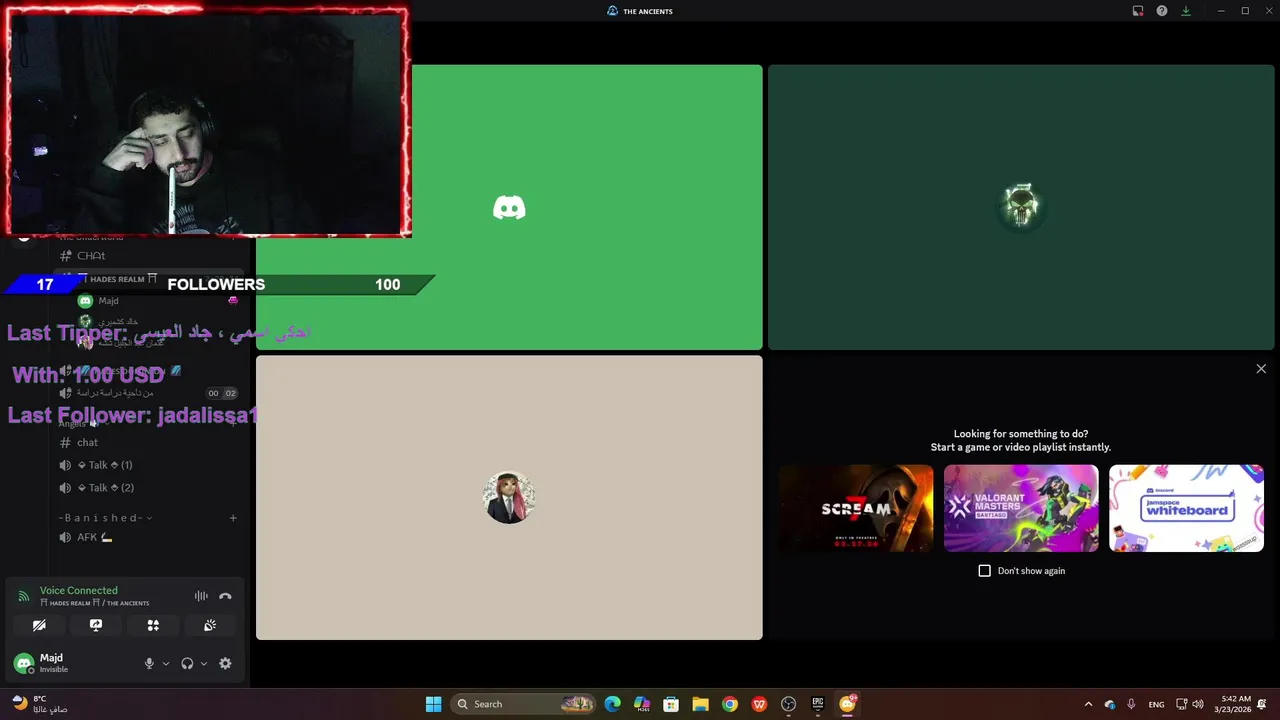Open the tray volume speaker icon

[1198, 704]
